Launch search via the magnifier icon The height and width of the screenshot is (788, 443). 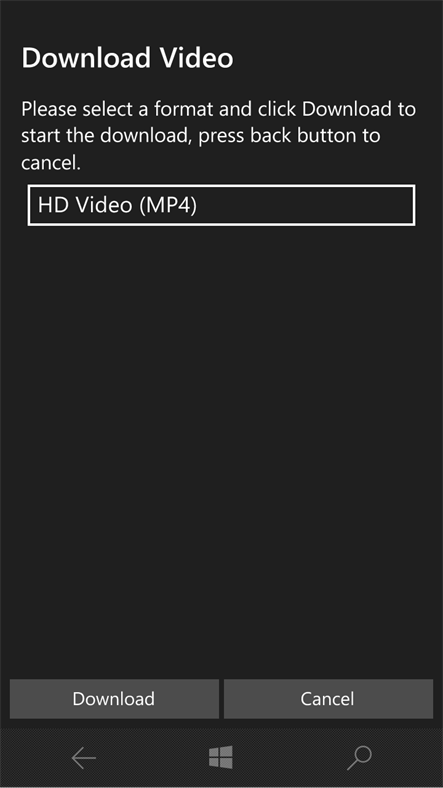[x=359, y=758]
